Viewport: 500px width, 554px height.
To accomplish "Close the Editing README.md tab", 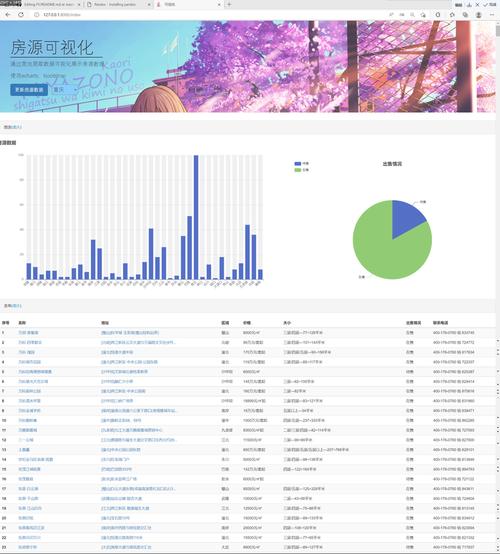I will (x=79, y=5).
